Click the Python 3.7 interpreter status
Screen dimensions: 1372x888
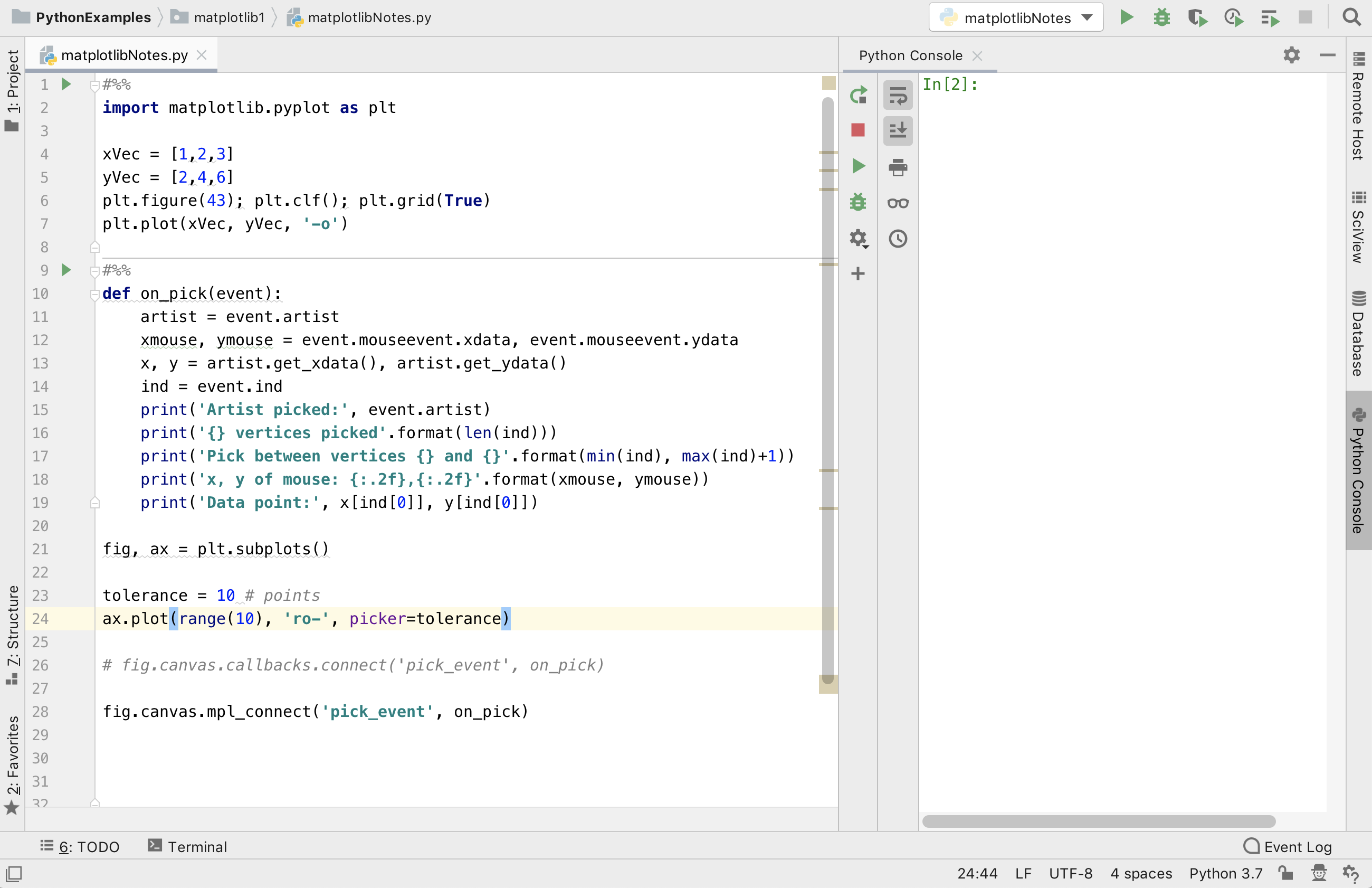[x=1226, y=874]
